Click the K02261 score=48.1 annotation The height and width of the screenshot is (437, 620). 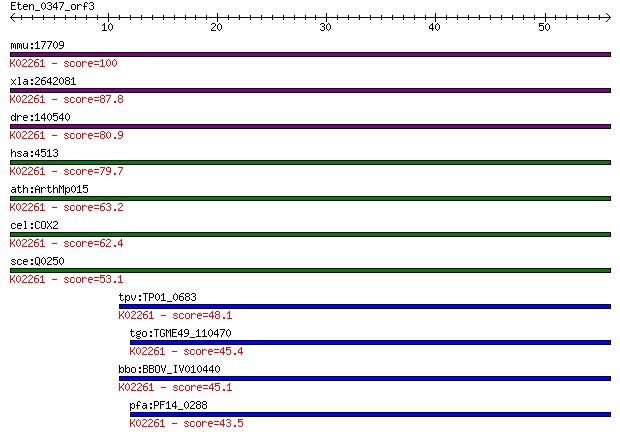[175, 315]
